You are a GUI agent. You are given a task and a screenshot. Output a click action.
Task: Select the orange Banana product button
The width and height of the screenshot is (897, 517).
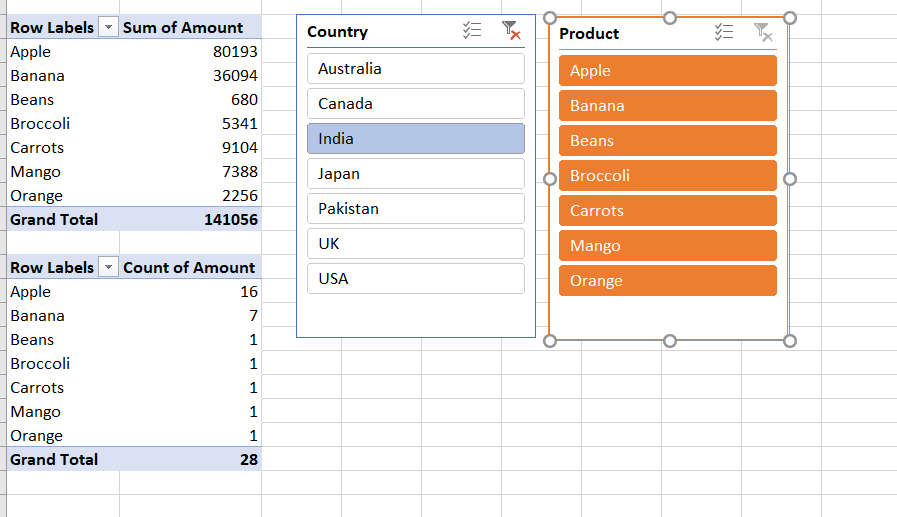(x=667, y=106)
